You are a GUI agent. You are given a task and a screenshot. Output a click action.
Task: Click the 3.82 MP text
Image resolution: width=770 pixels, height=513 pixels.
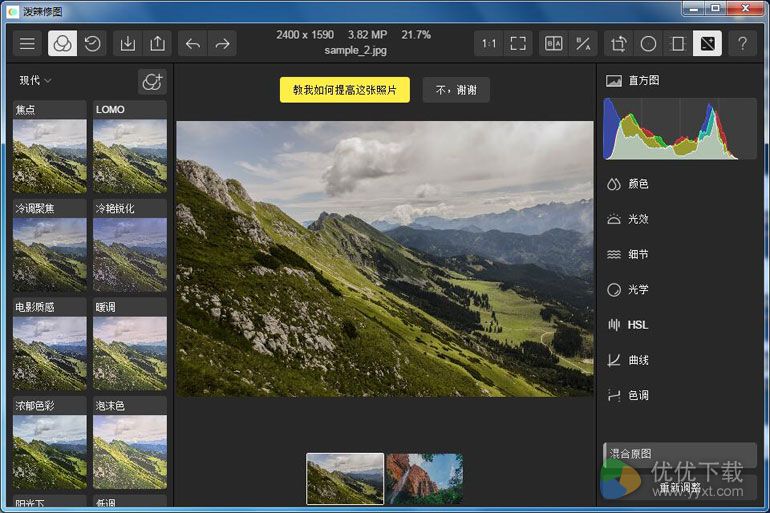tap(367, 35)
